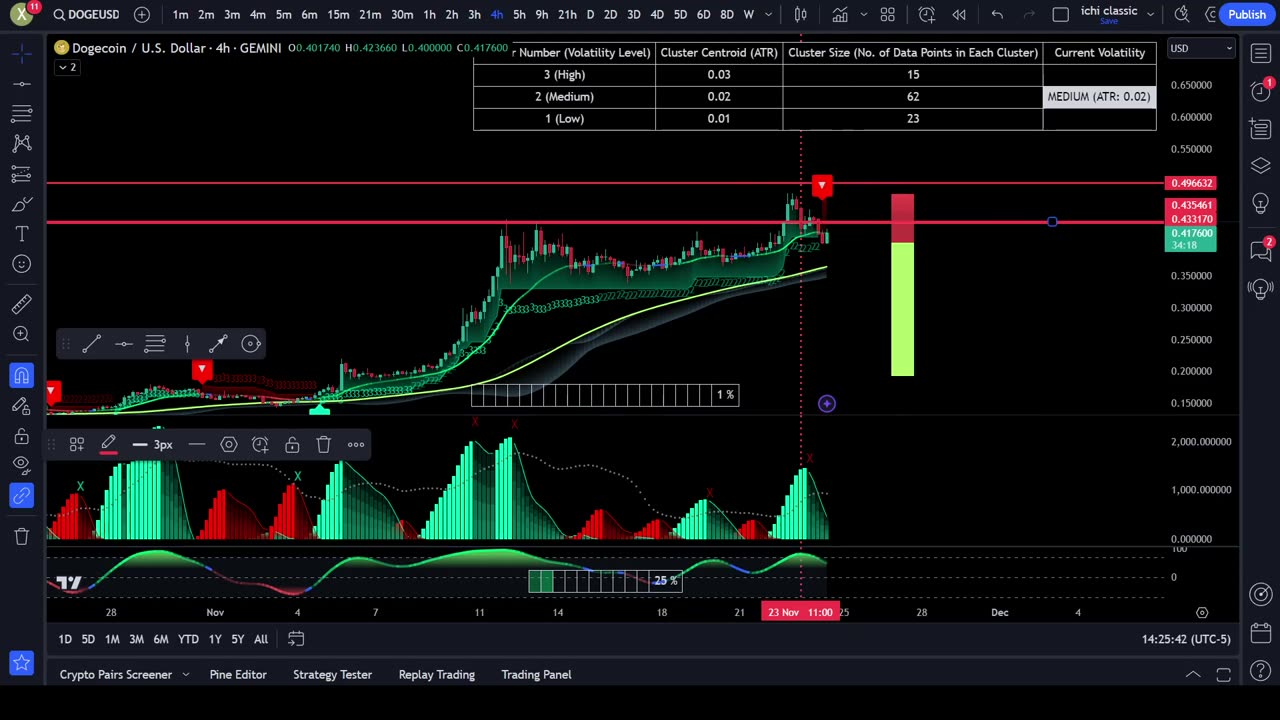Open line color pencil swatch
Screen dimensions: 1280x720
click(x=108, y=444)
